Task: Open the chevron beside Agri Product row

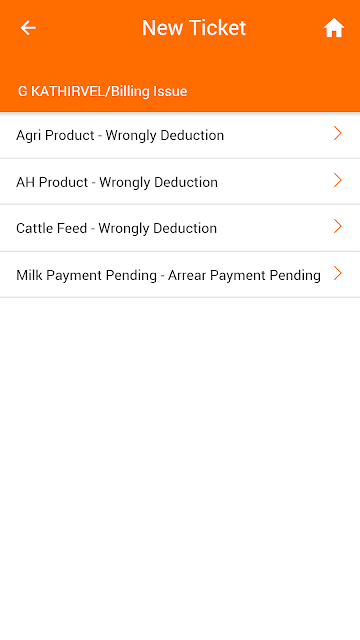Action: pyautogui.click(x=337, y=133)
